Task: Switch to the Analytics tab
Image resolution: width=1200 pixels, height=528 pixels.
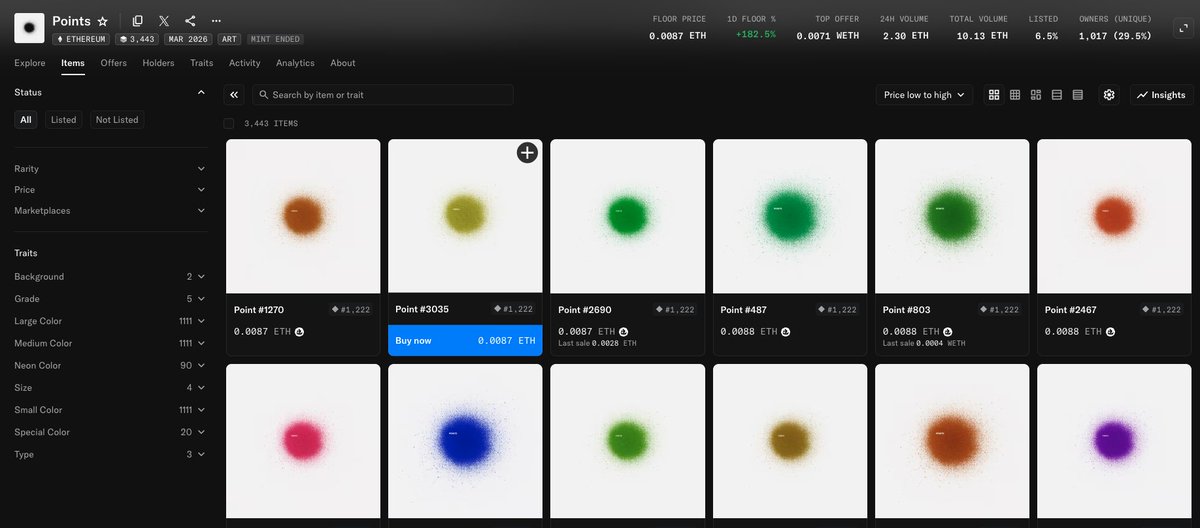Action: (295, 63)
